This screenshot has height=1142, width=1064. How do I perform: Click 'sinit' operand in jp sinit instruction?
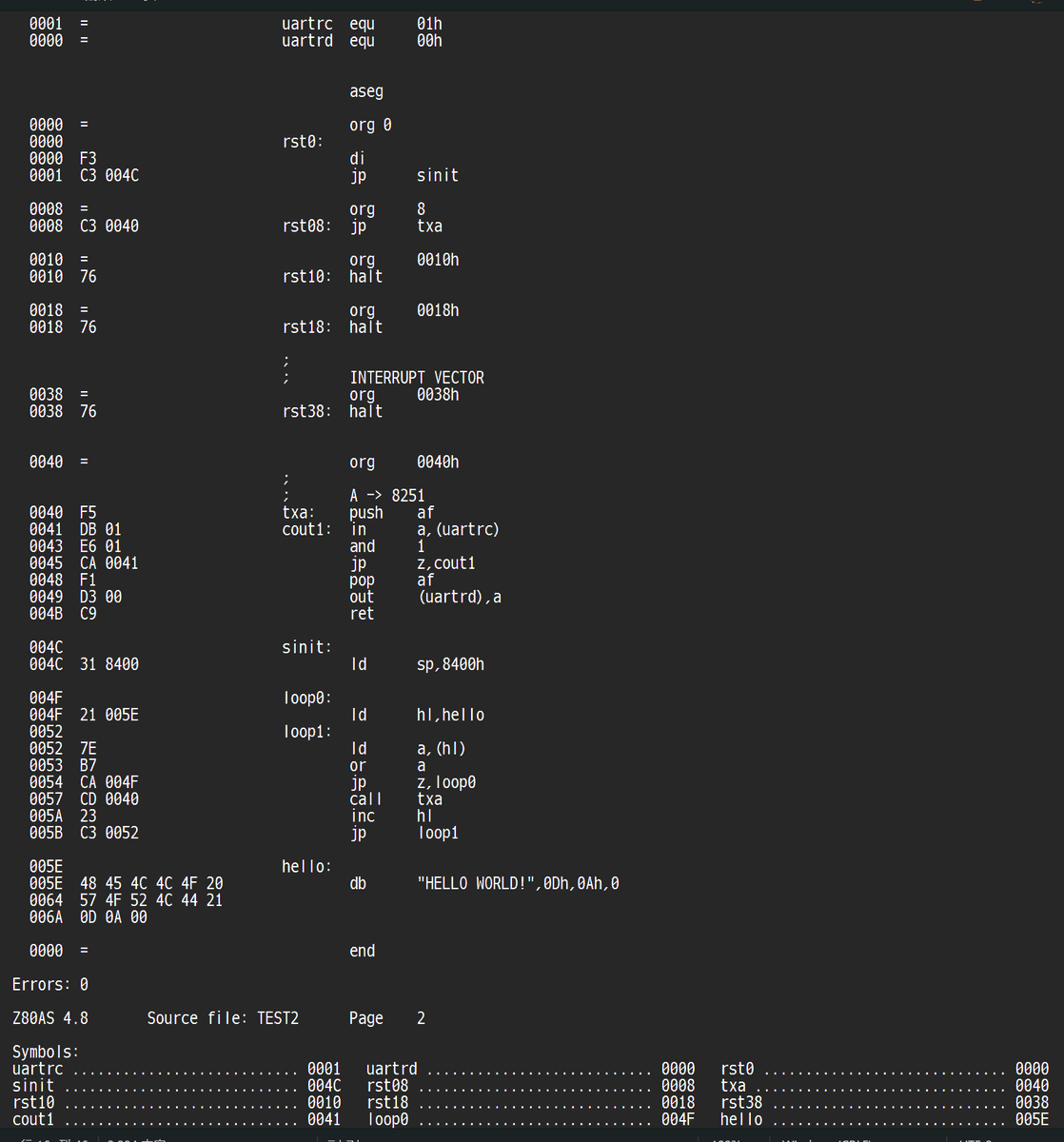click(437, 176)
